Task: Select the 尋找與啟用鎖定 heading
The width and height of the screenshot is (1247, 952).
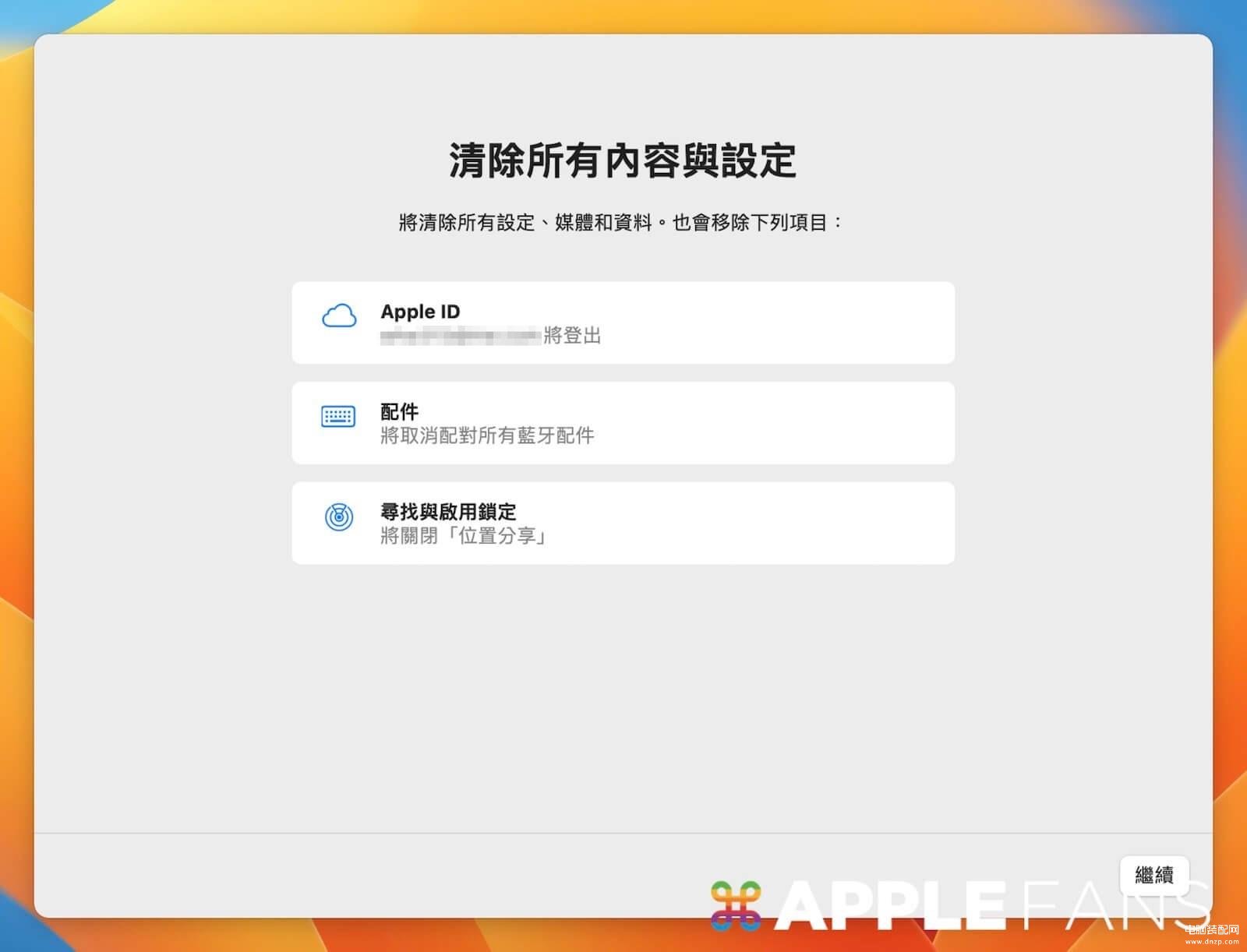Action: click(x=448, y=512)
